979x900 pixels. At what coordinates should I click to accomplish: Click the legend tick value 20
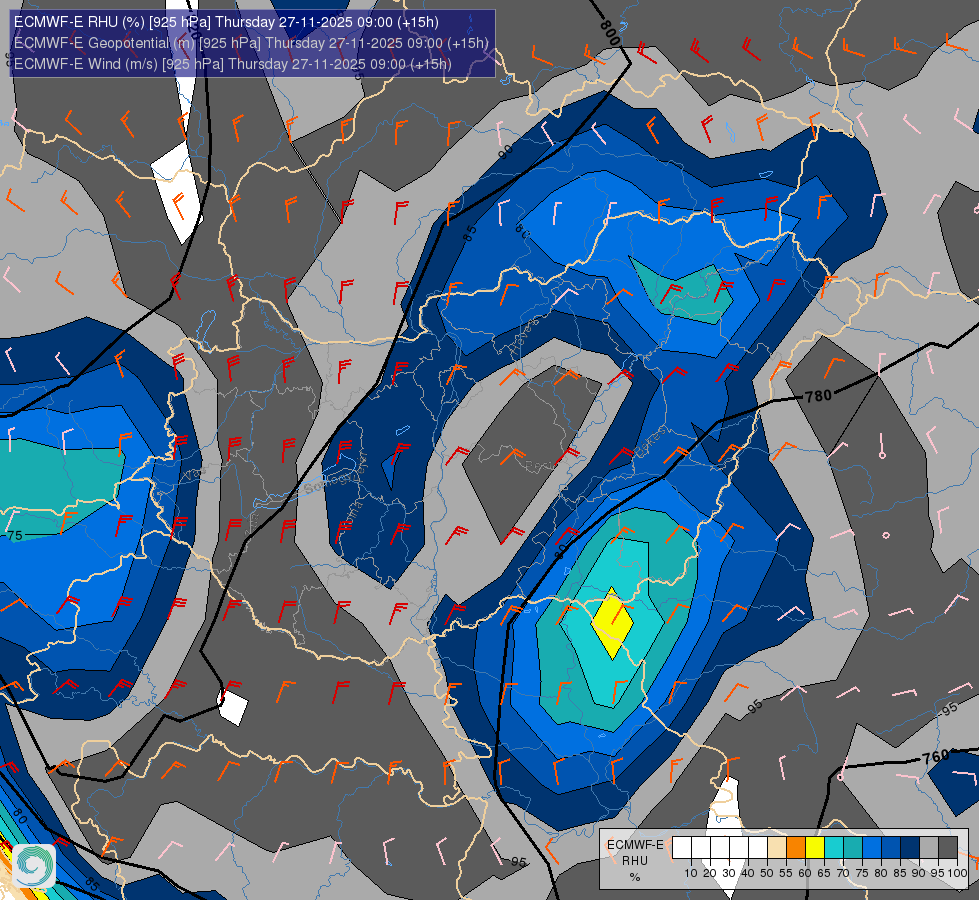(x=710, y=873)
